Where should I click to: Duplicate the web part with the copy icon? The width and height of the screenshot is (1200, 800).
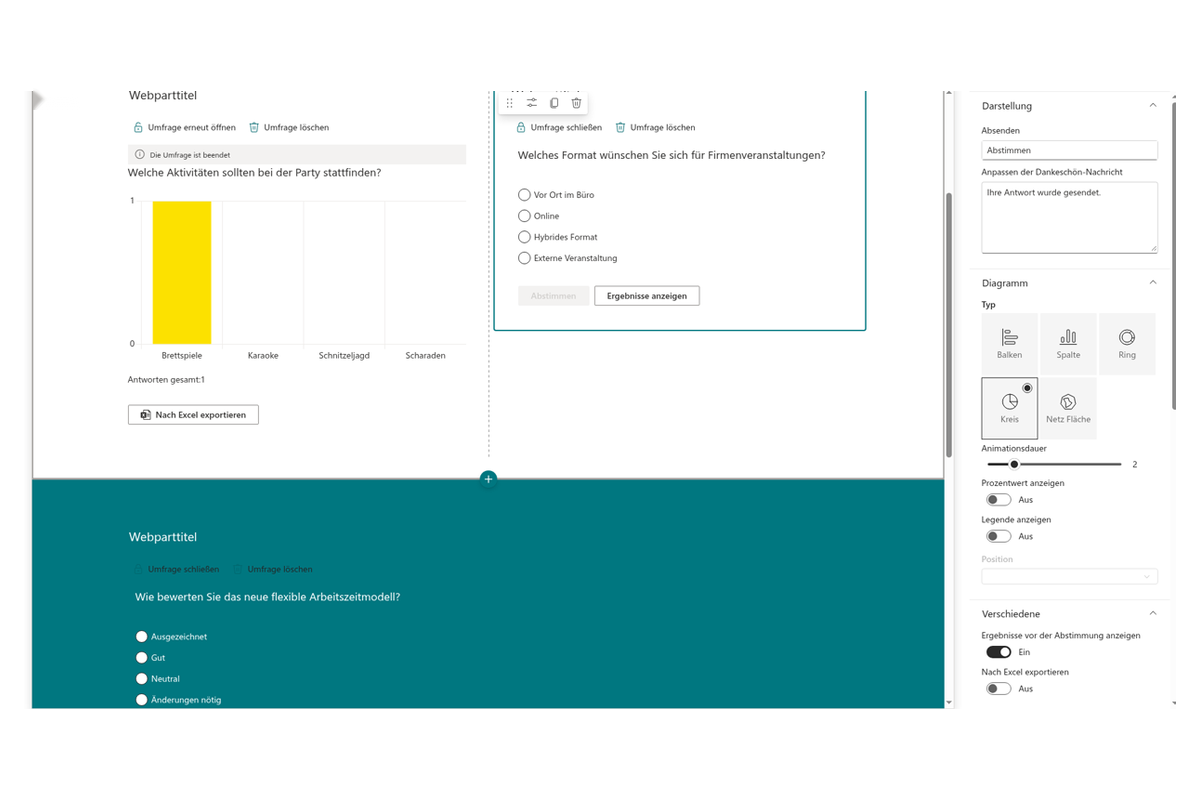click(x=554, y=103)
